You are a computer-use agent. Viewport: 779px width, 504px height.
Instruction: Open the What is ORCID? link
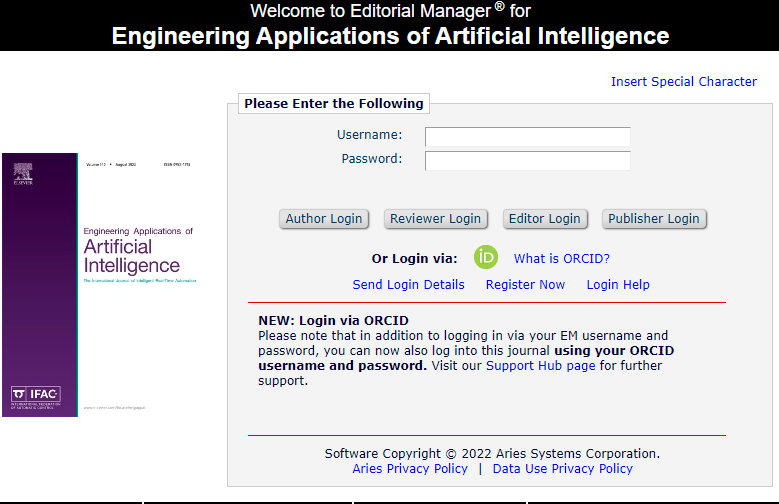click(x=561, y=258)
